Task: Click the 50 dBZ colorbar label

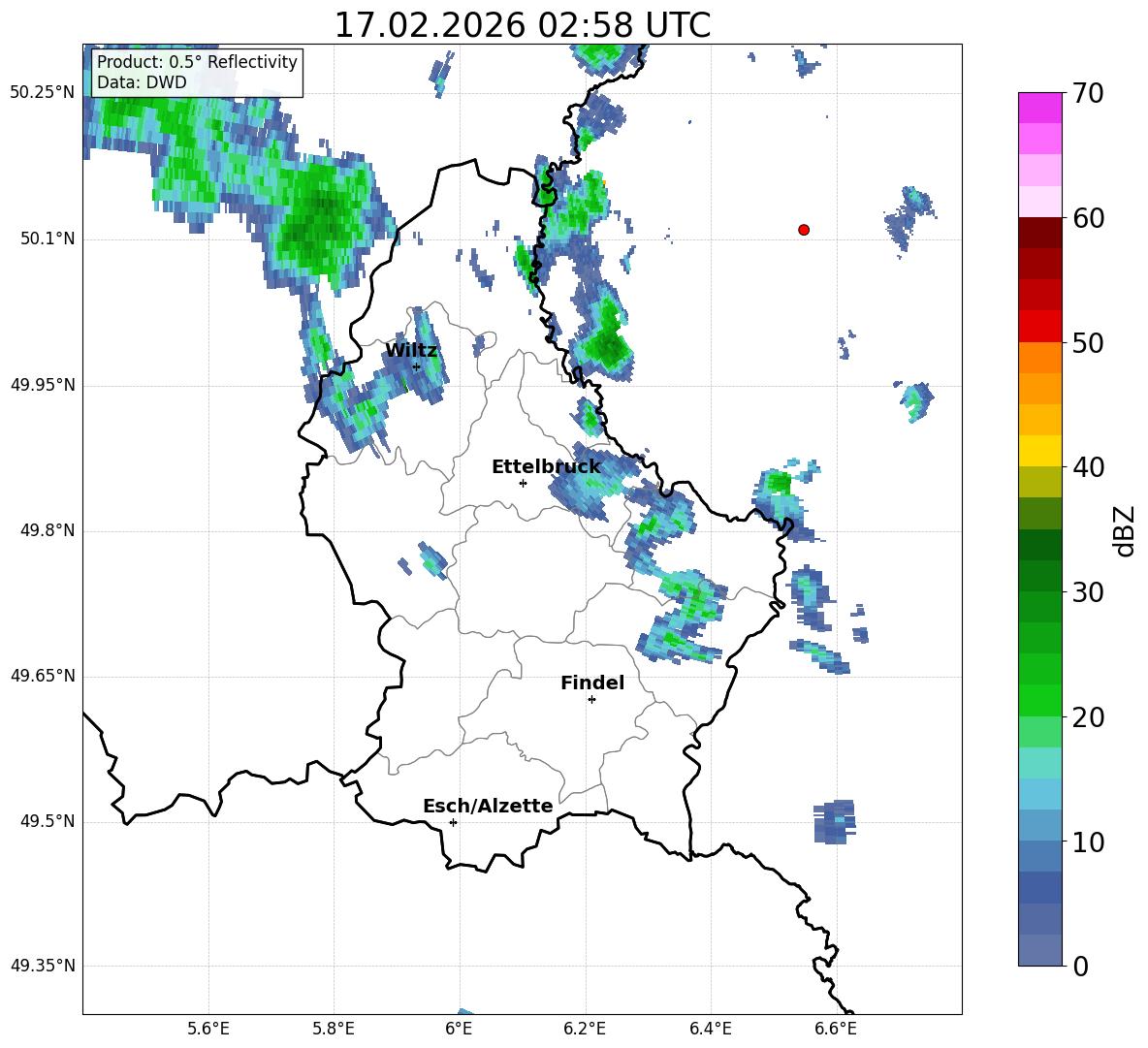Action: tap(1089, 342)
